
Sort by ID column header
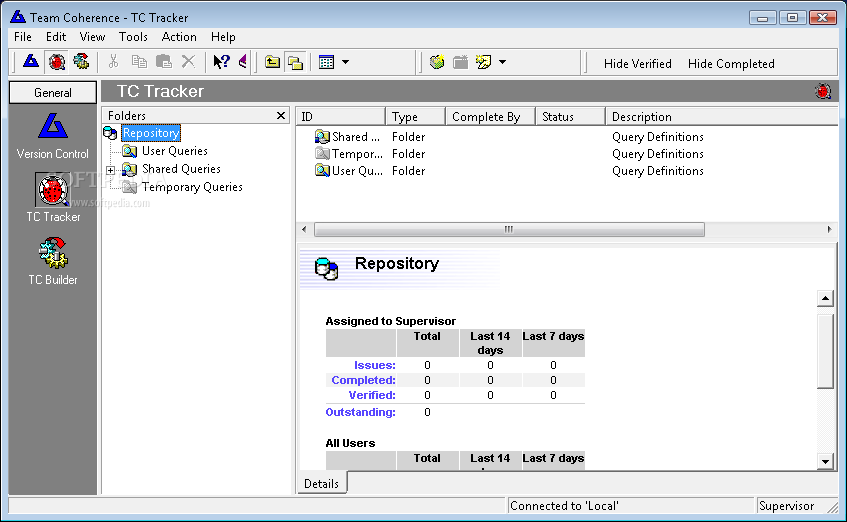pyautogui.click(x=340, y=117)
